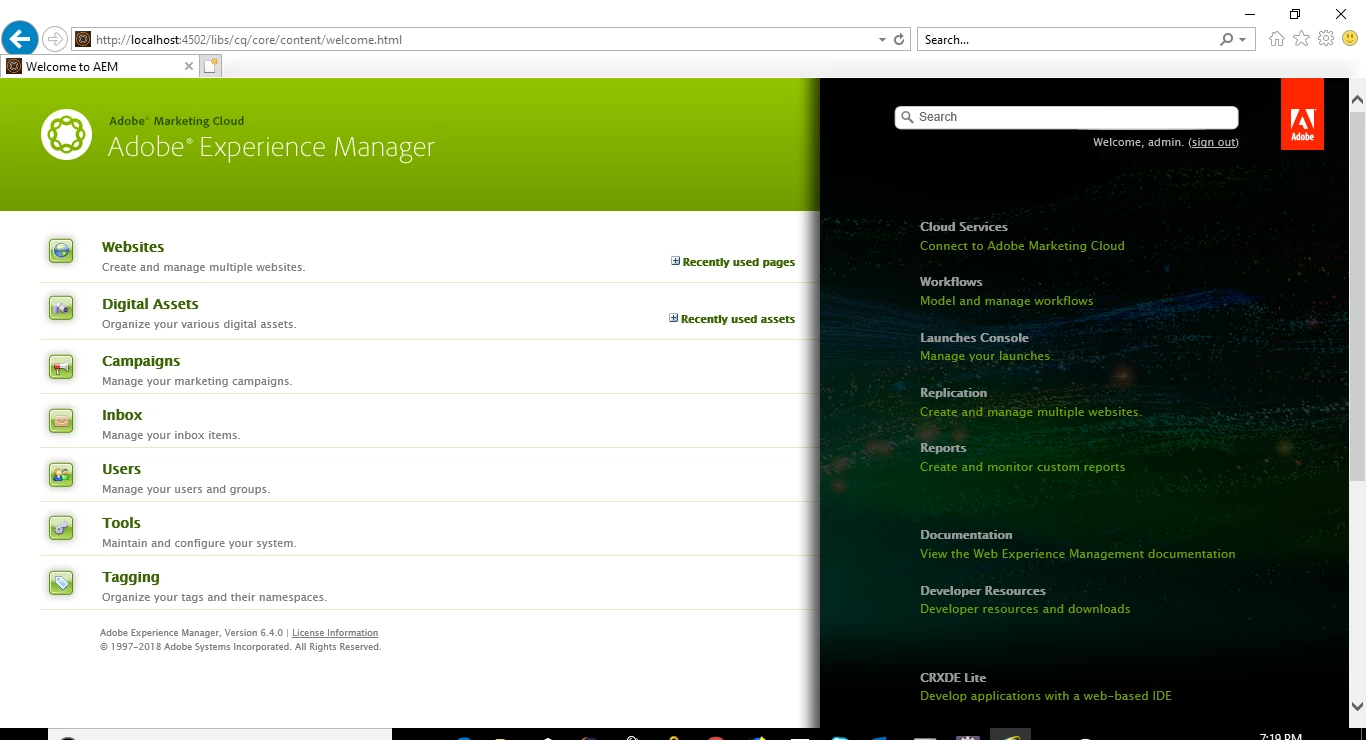Open a new browser tab
This screenshot has width=1366, height=740.
(210, 66)
